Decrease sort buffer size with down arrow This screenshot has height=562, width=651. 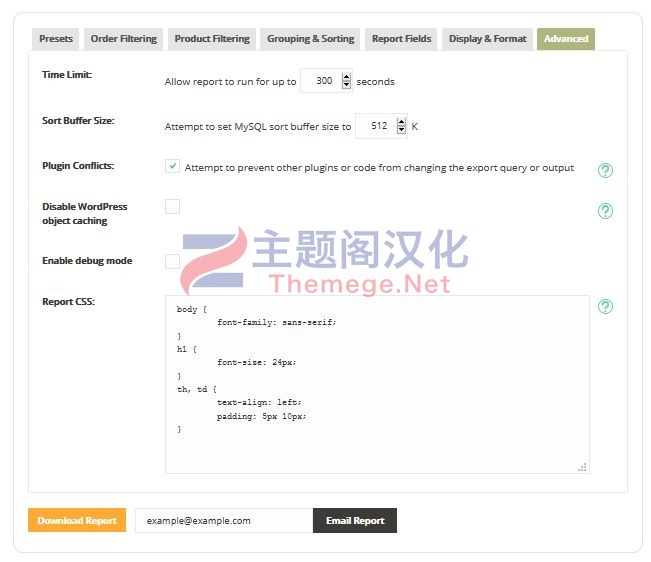pos(401,130)
